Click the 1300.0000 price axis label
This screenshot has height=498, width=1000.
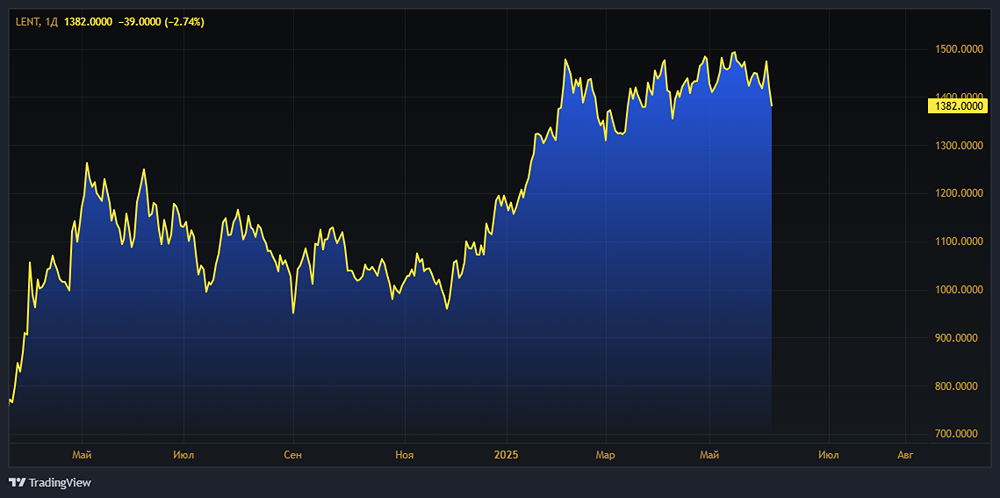click(x=958, y=146)
